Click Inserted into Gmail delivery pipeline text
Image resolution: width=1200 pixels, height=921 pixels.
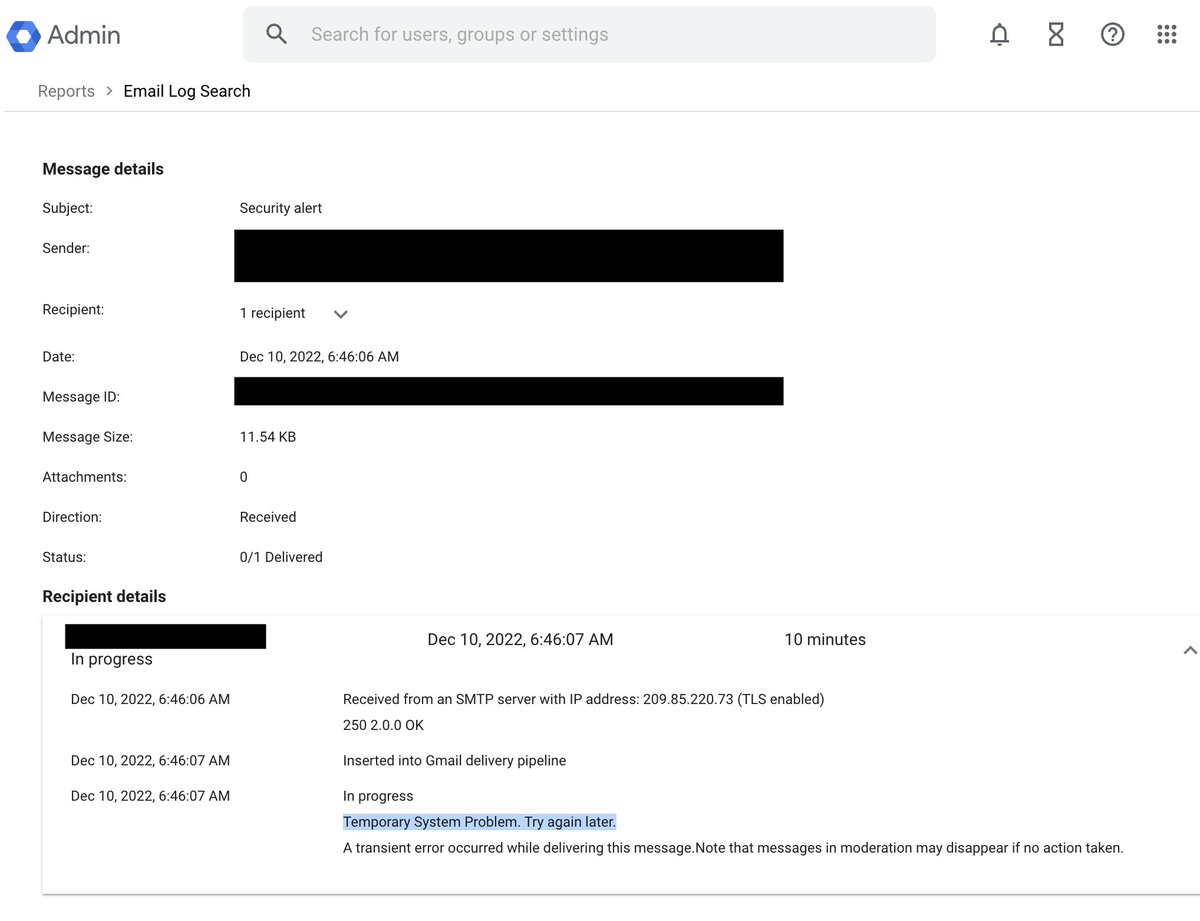pyautogui.click(x=454, y=760)
